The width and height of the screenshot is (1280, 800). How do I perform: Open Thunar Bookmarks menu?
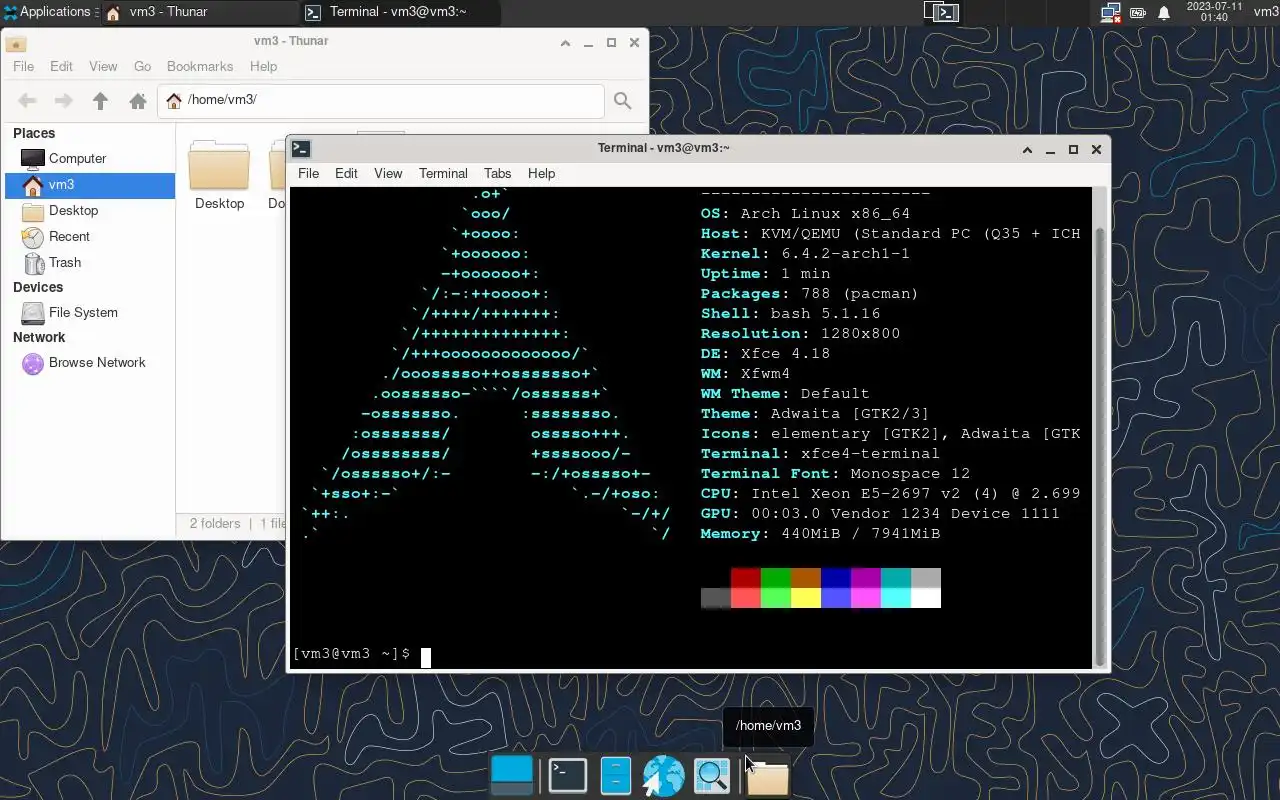200,66
